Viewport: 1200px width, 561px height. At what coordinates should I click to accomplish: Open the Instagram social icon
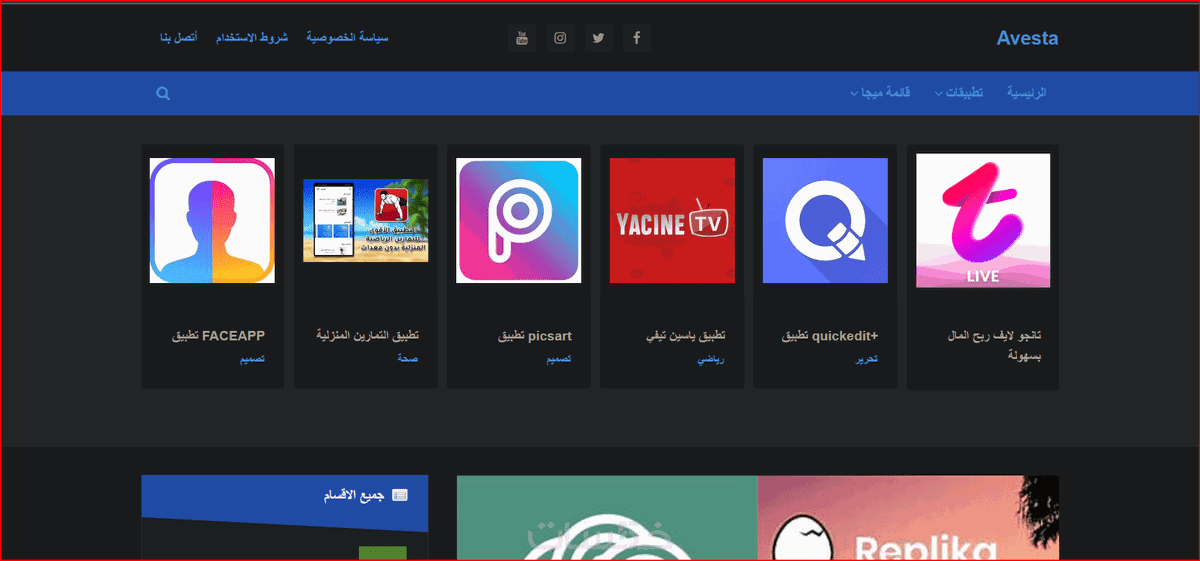coord(561,38)
